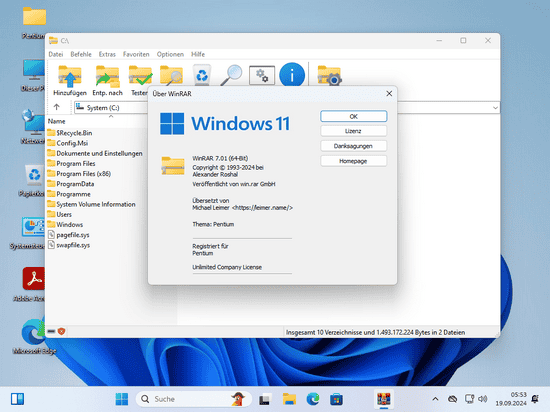Click the Lizenz button
The image size is (550, 412).
tap(353, 131)
